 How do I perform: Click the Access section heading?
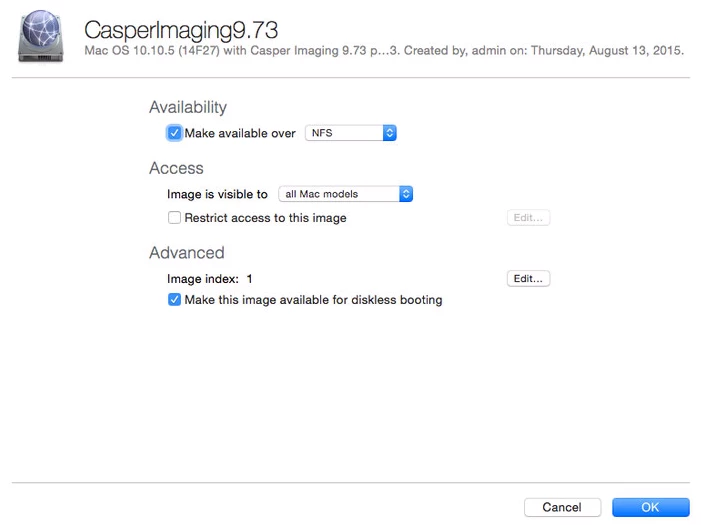pyautogui.click(x=176, y=168)
